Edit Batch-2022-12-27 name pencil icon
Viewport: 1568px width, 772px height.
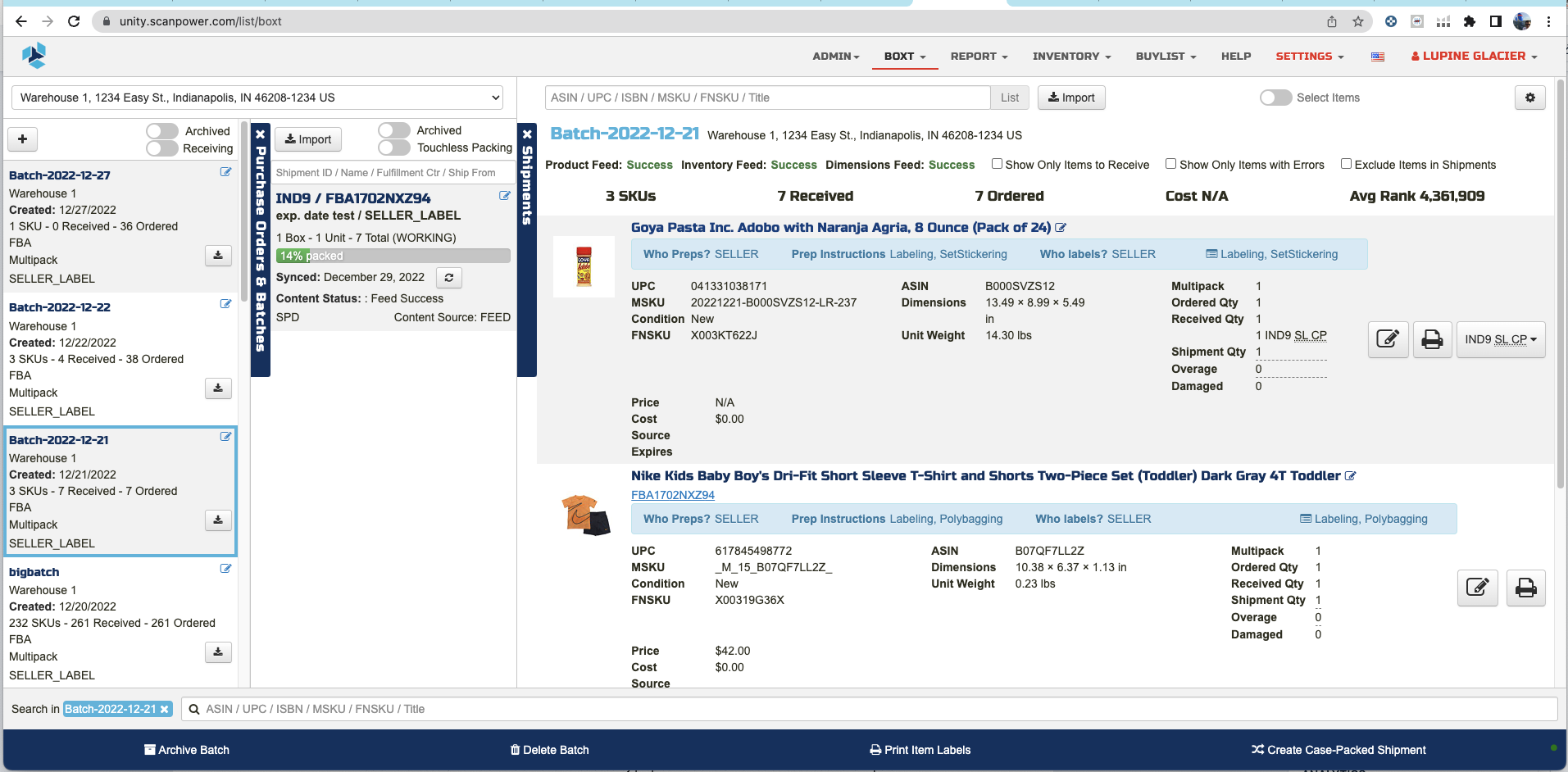[x=225, y=172]
